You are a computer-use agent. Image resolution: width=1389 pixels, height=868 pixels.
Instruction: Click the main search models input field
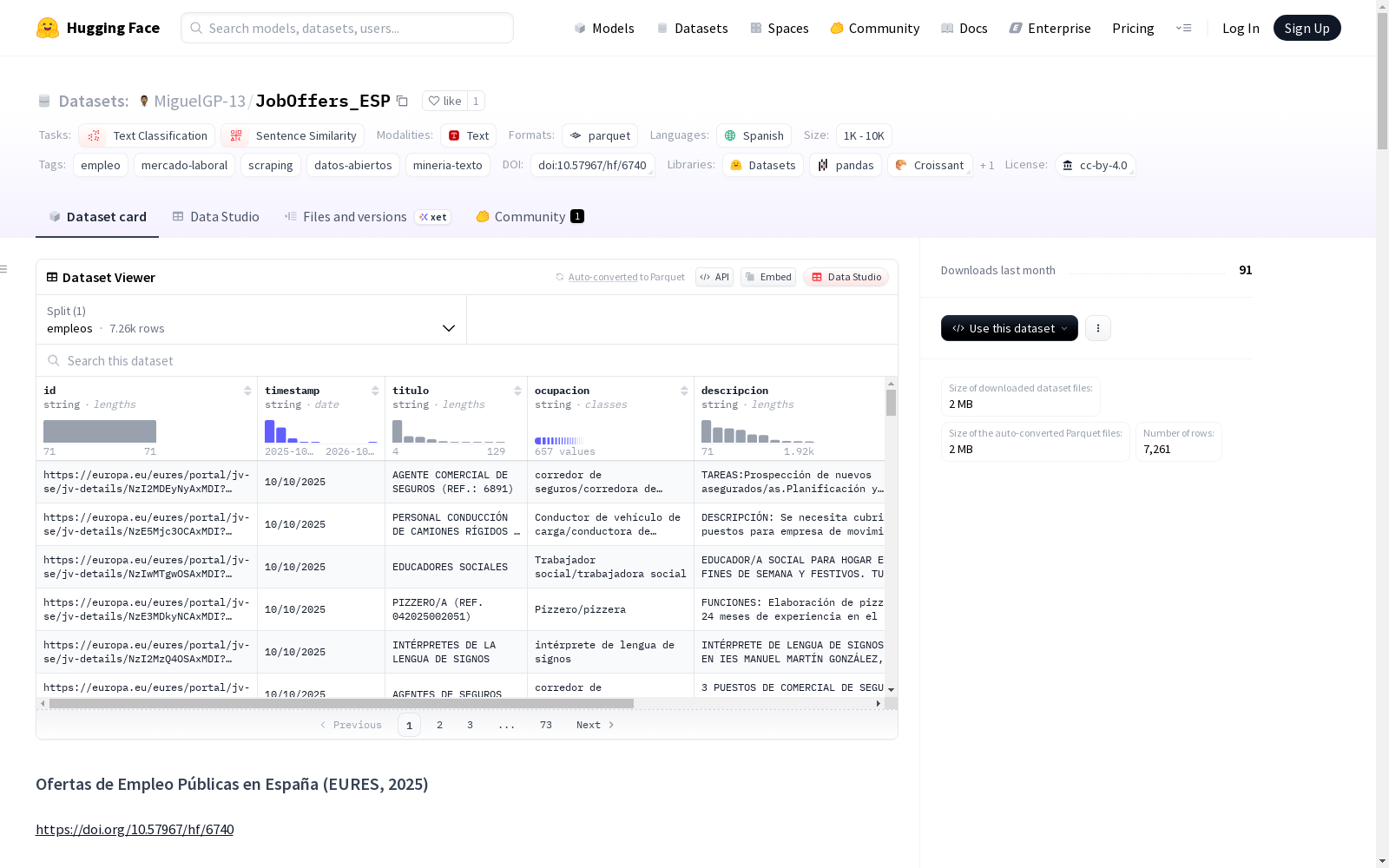point(347,28)
